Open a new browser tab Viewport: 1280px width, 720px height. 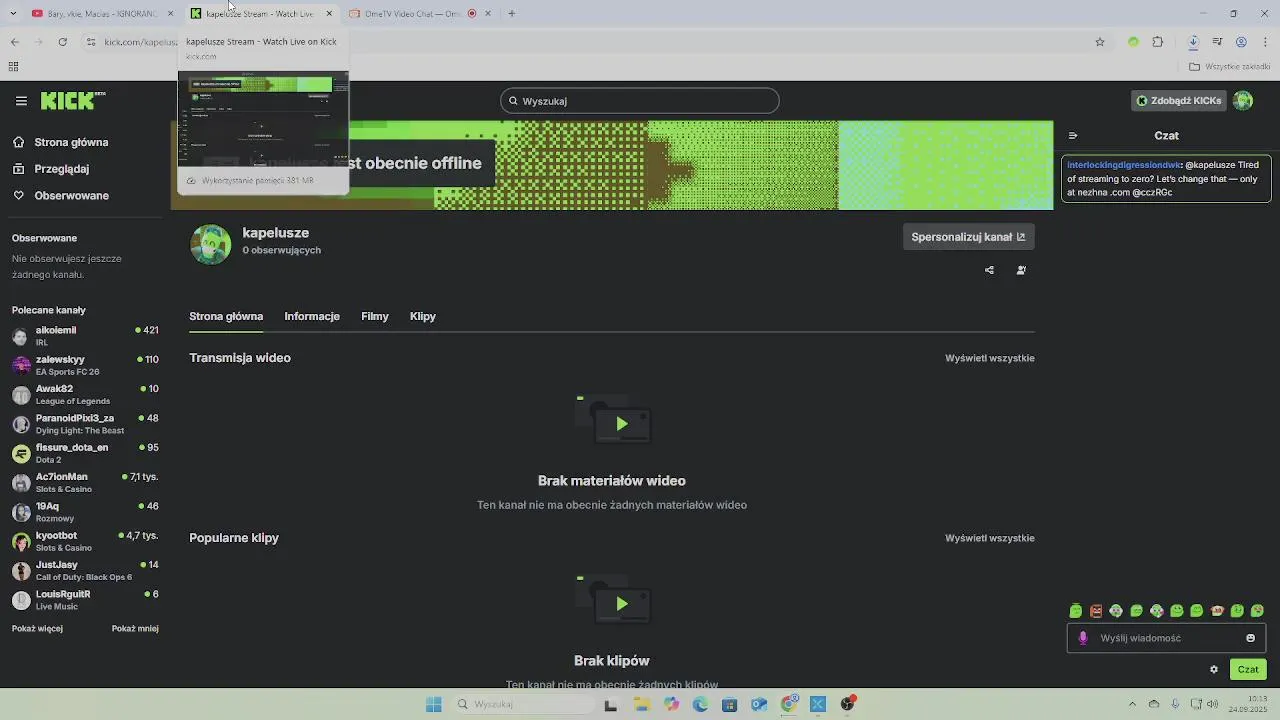(512, 13)
